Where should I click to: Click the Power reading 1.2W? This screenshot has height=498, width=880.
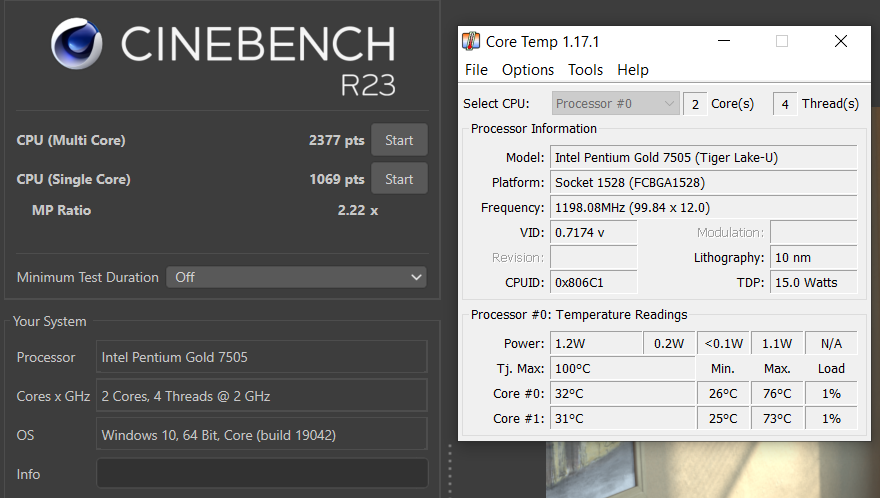click(596, 343)
